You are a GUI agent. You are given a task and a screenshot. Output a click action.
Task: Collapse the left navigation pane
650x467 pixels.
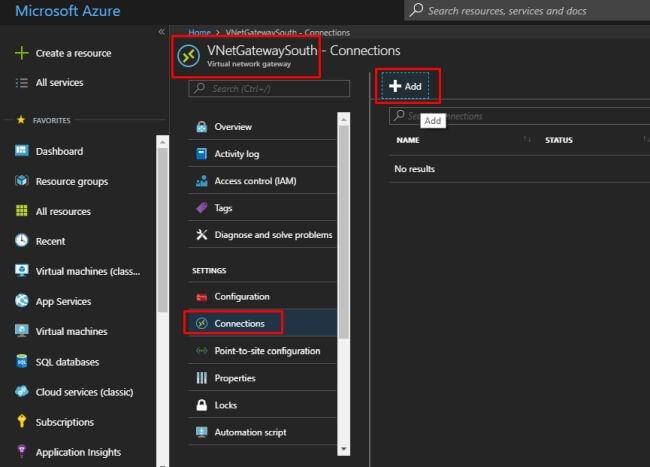coord(161,31)
